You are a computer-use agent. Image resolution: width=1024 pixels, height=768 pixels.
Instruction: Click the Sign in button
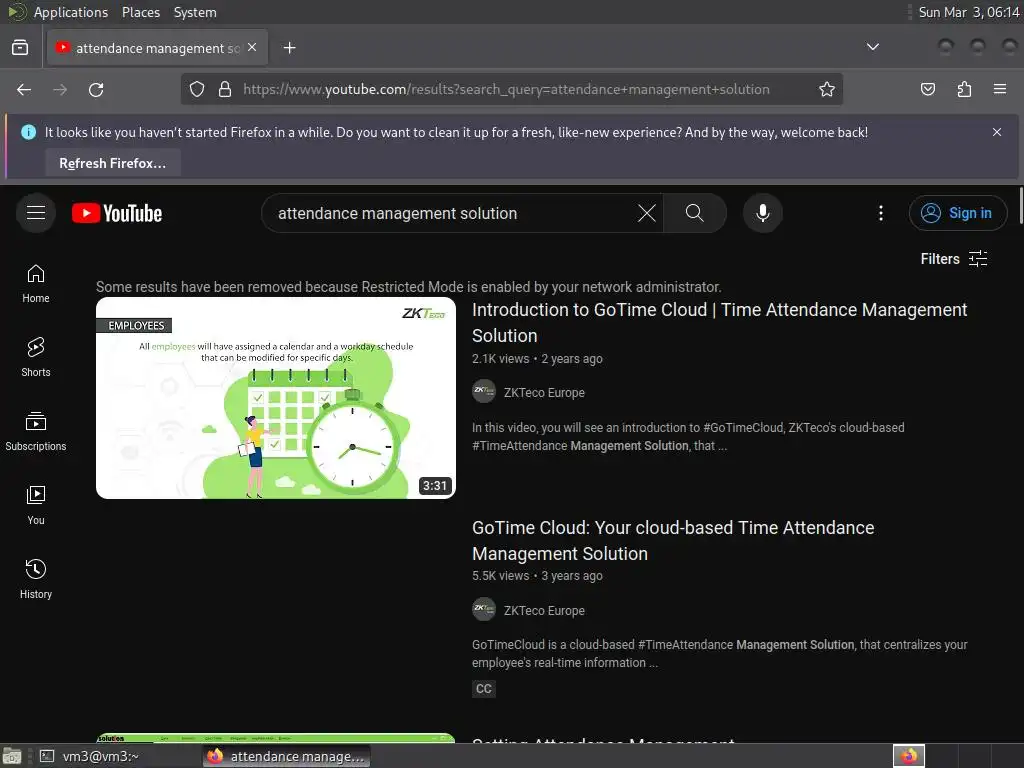958,213
